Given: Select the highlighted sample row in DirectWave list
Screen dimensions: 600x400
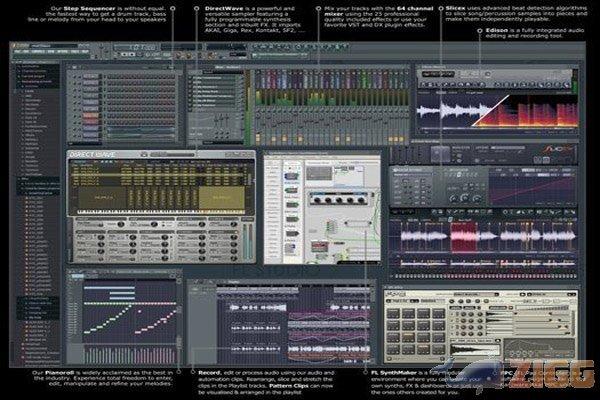Looking at the screenshot, I should point(159,175).
